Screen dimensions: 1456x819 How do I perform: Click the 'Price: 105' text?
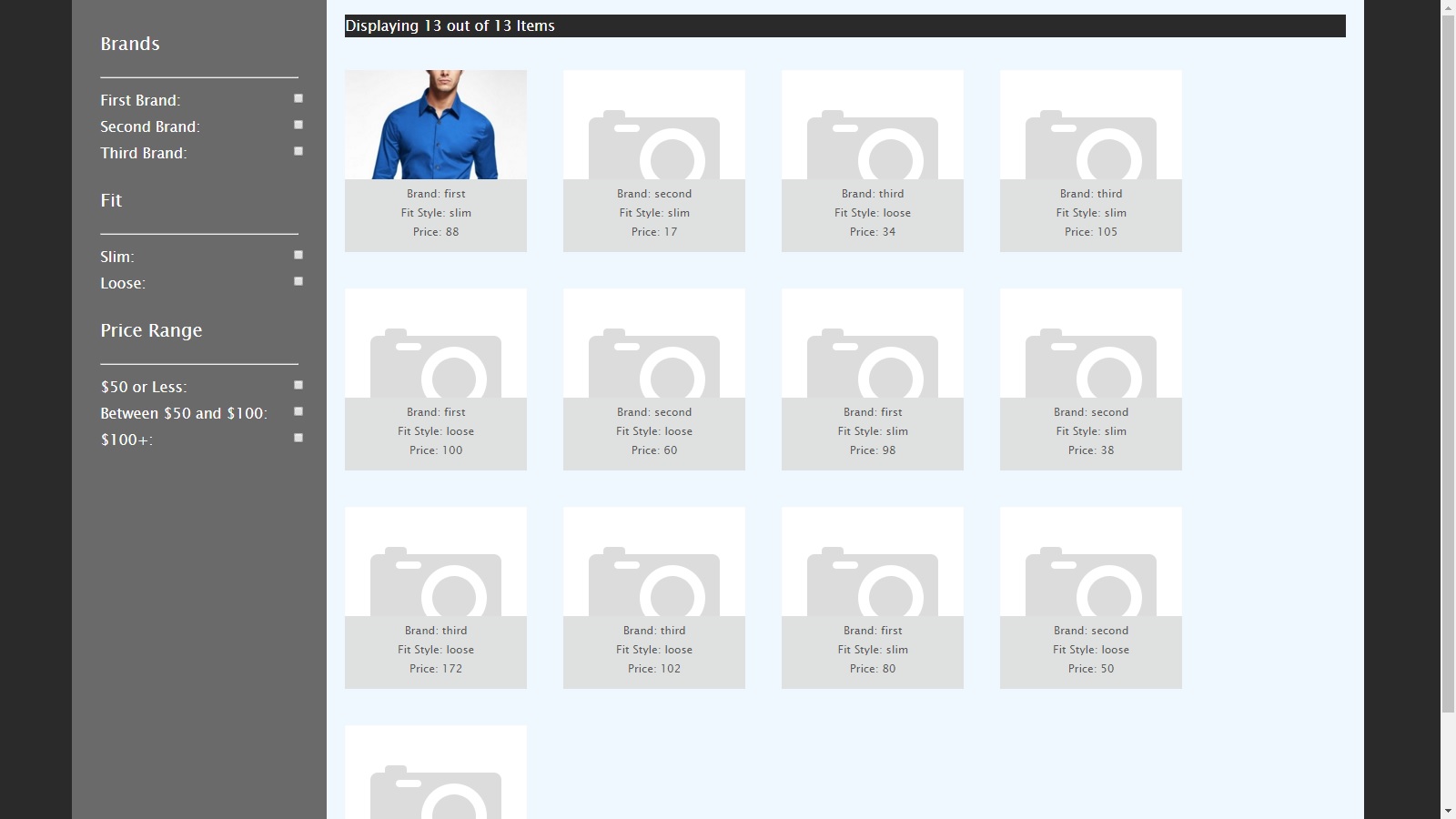[x=1091, y=232]
